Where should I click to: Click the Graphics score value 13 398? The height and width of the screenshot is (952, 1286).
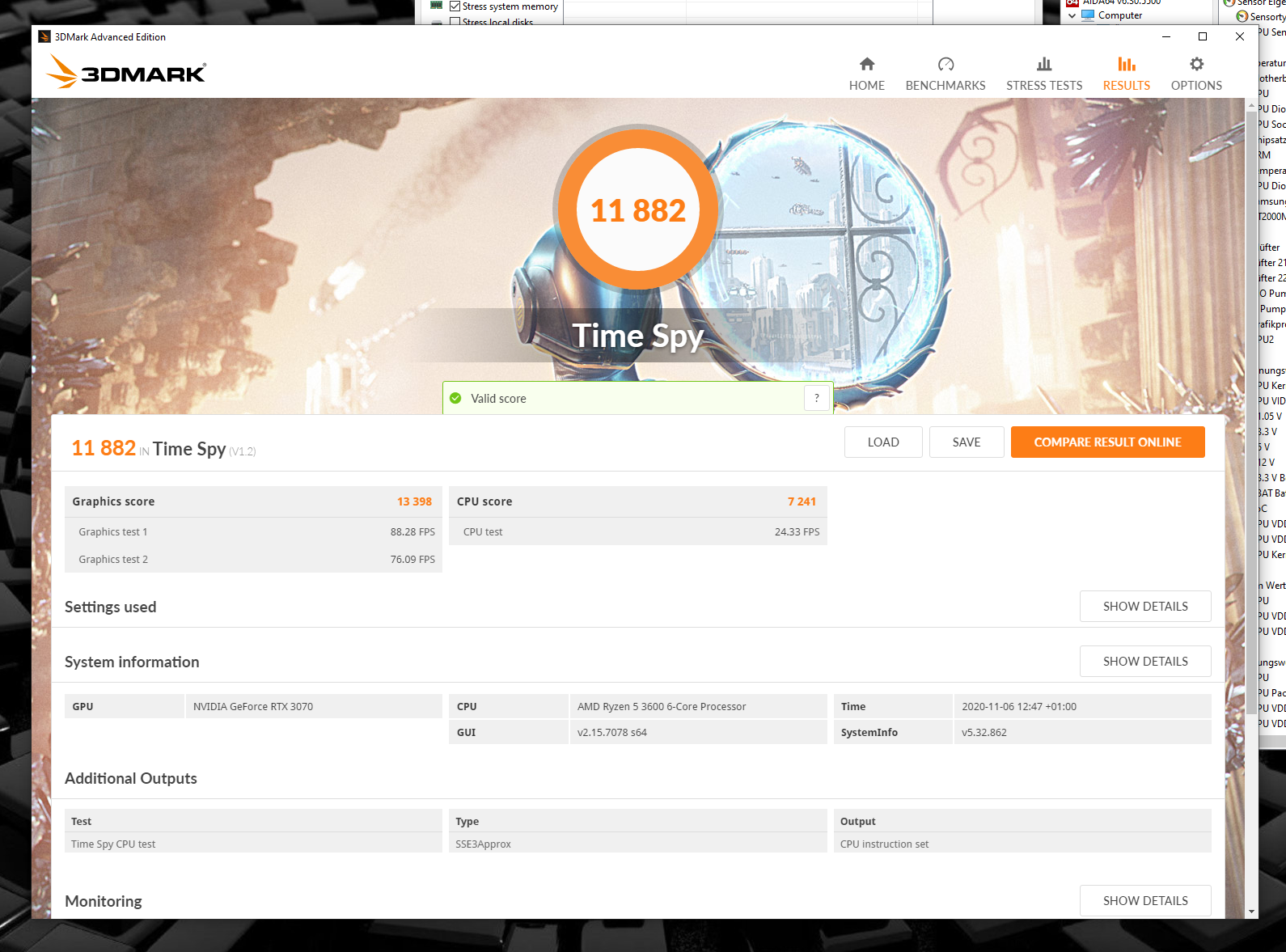(x=414, y=501)
